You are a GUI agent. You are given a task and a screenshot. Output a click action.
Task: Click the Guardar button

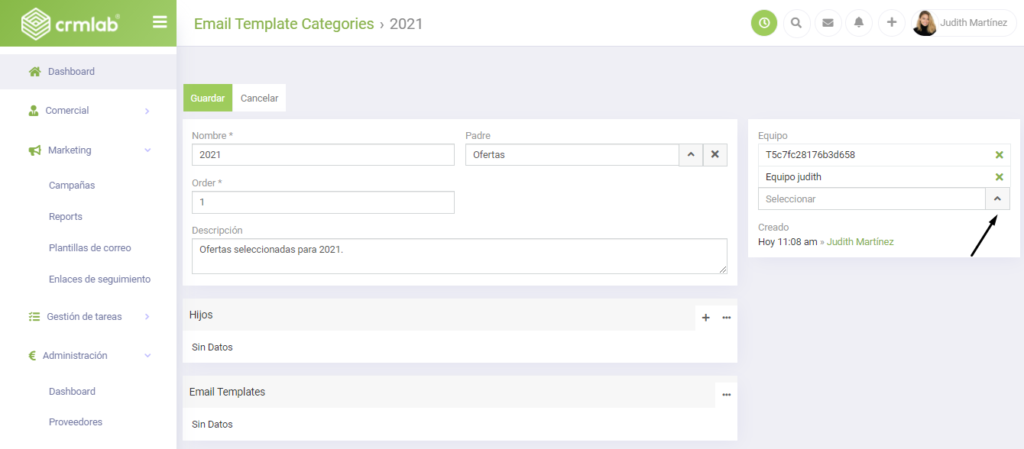click(208, 99)
